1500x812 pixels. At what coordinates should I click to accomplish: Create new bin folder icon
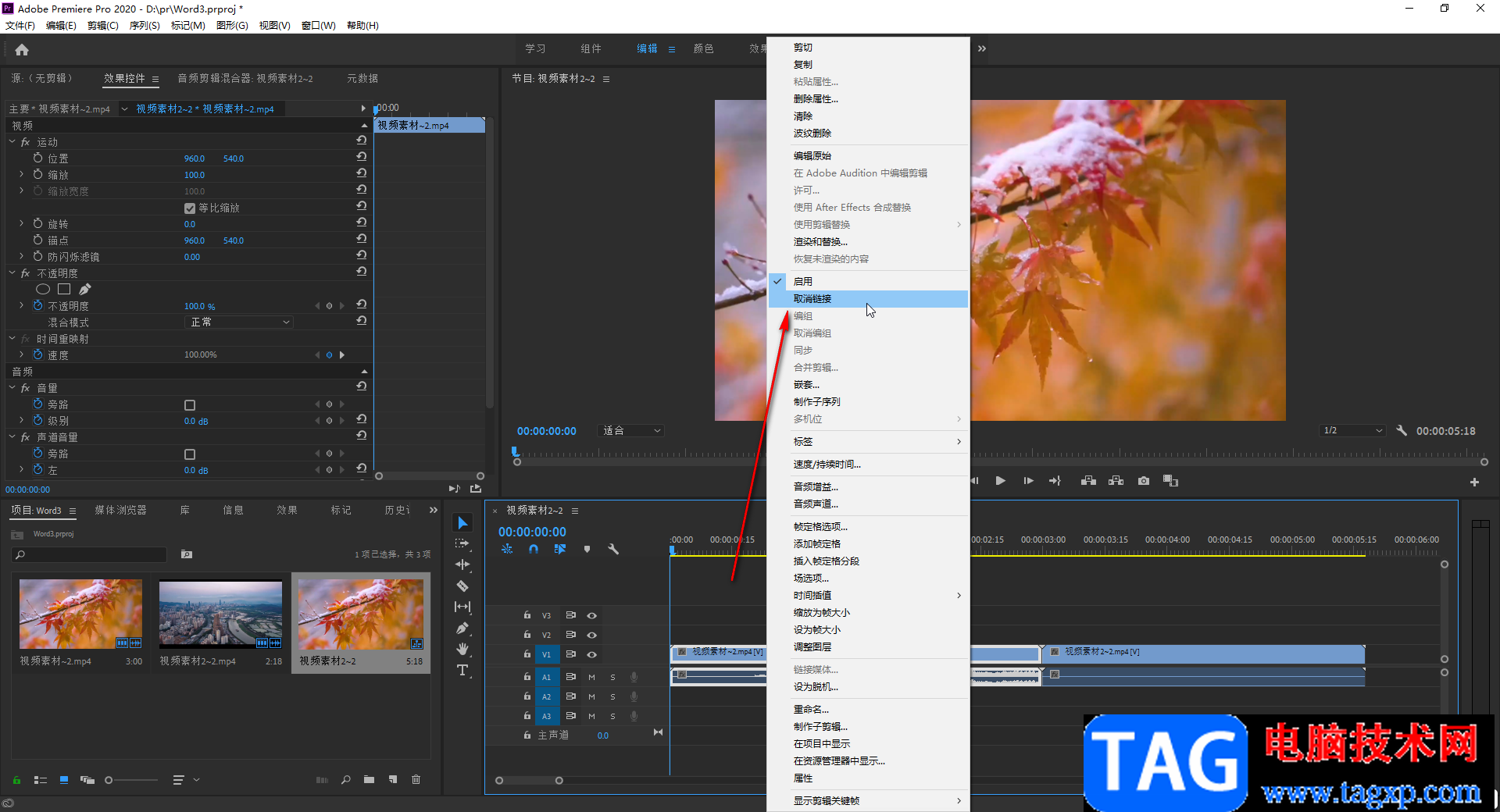click(369, 779)
